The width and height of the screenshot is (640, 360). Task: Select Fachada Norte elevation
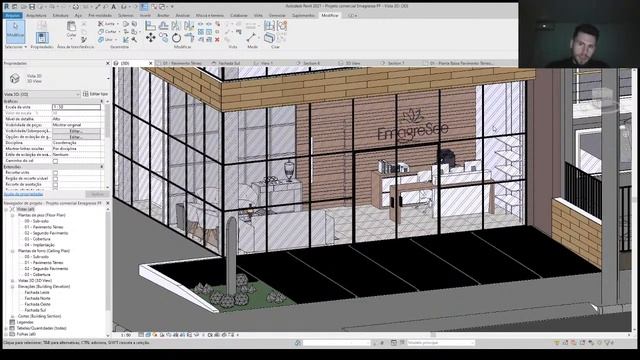tap(38, 298)
